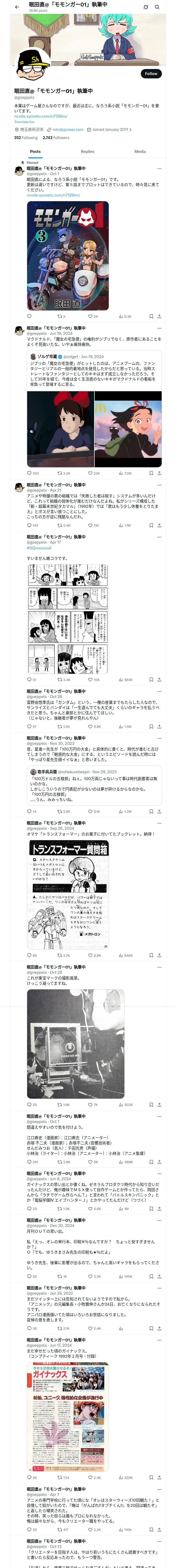
Task: Click the #GQuuuuuuX hashtag
Action: click(39, 548)
